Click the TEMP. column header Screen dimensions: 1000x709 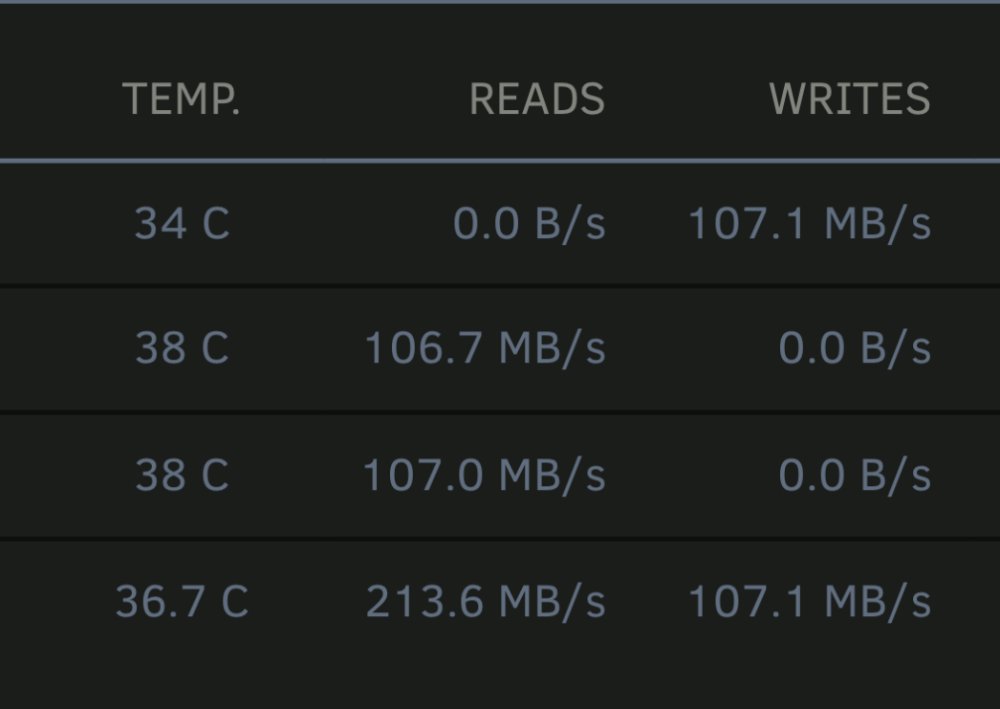coord(181,99)
